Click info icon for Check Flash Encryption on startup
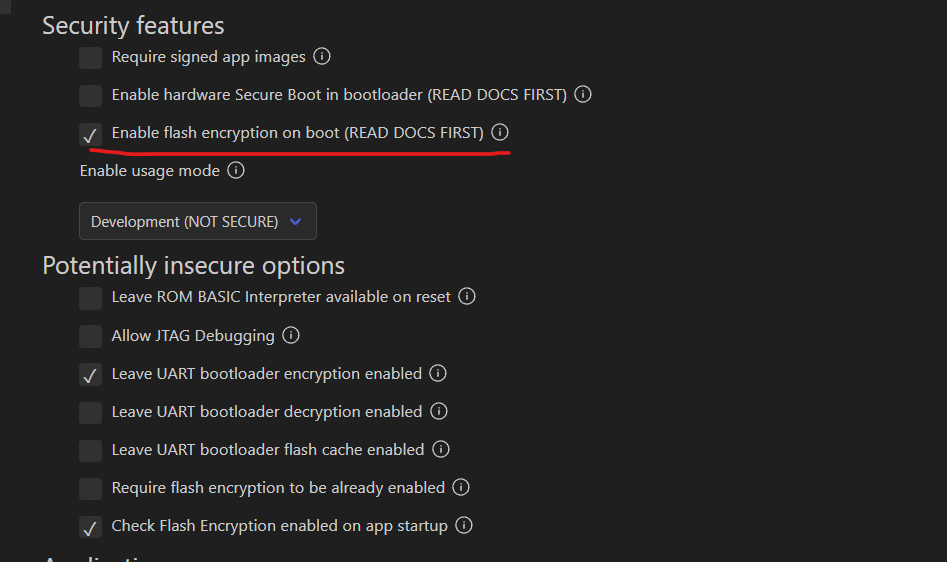947x562 pixels. 464,525
